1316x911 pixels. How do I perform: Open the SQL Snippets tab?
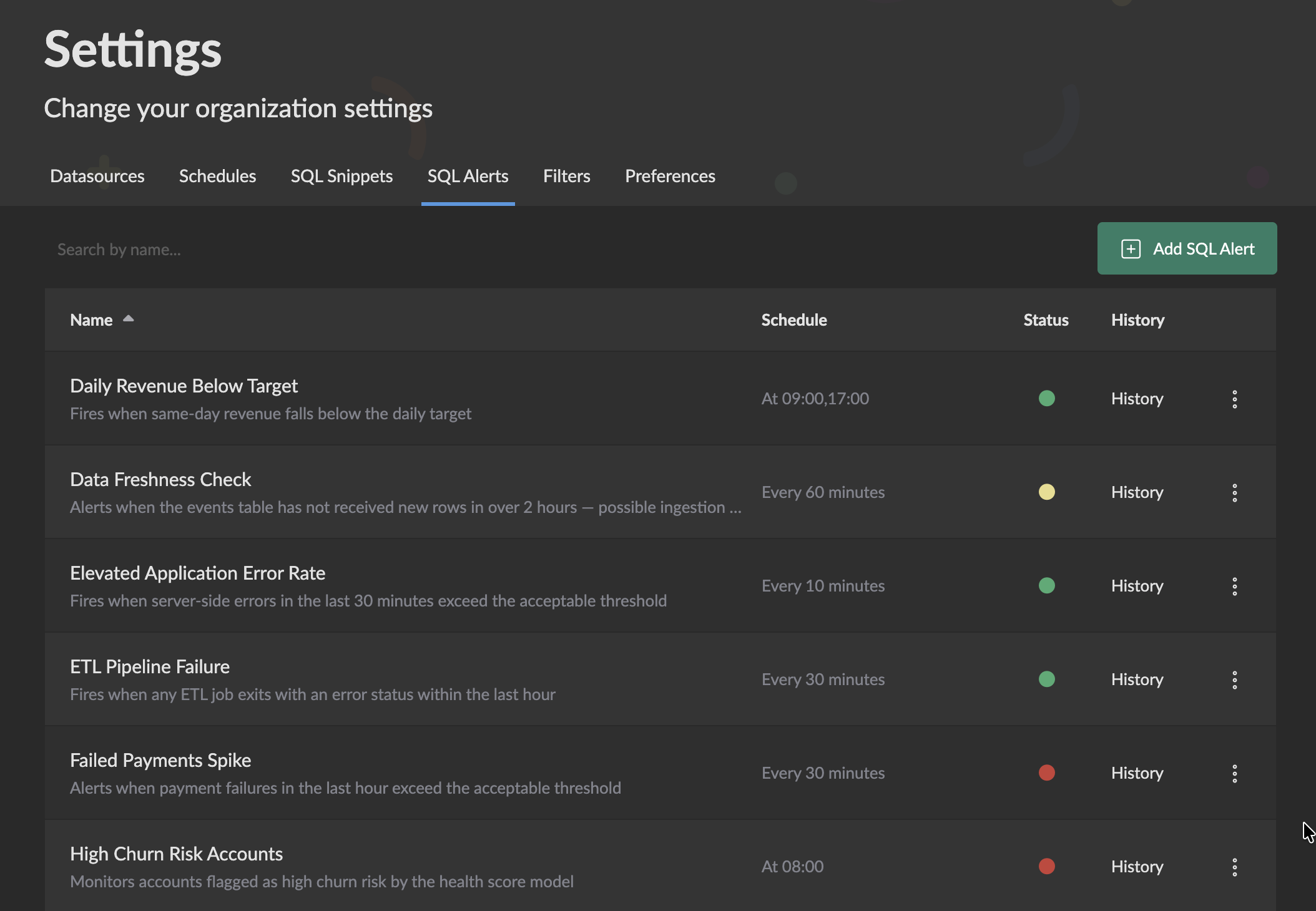tap(341, 176)
